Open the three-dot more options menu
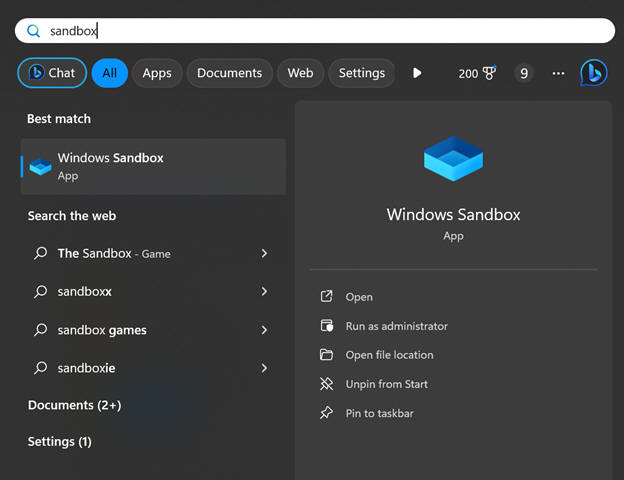Viewport: 624px width, 480px height. click(x=558, y=73)
